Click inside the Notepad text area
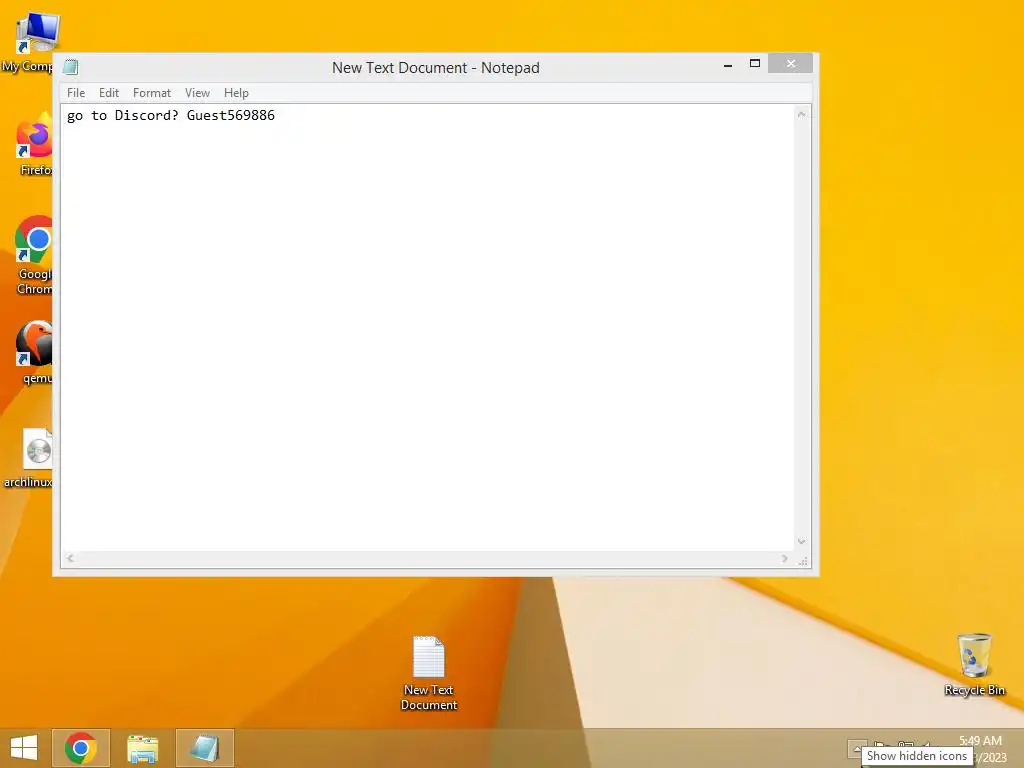Image resolution: width=1024 pixels, height=768 pixels. [x=428, y=327]
